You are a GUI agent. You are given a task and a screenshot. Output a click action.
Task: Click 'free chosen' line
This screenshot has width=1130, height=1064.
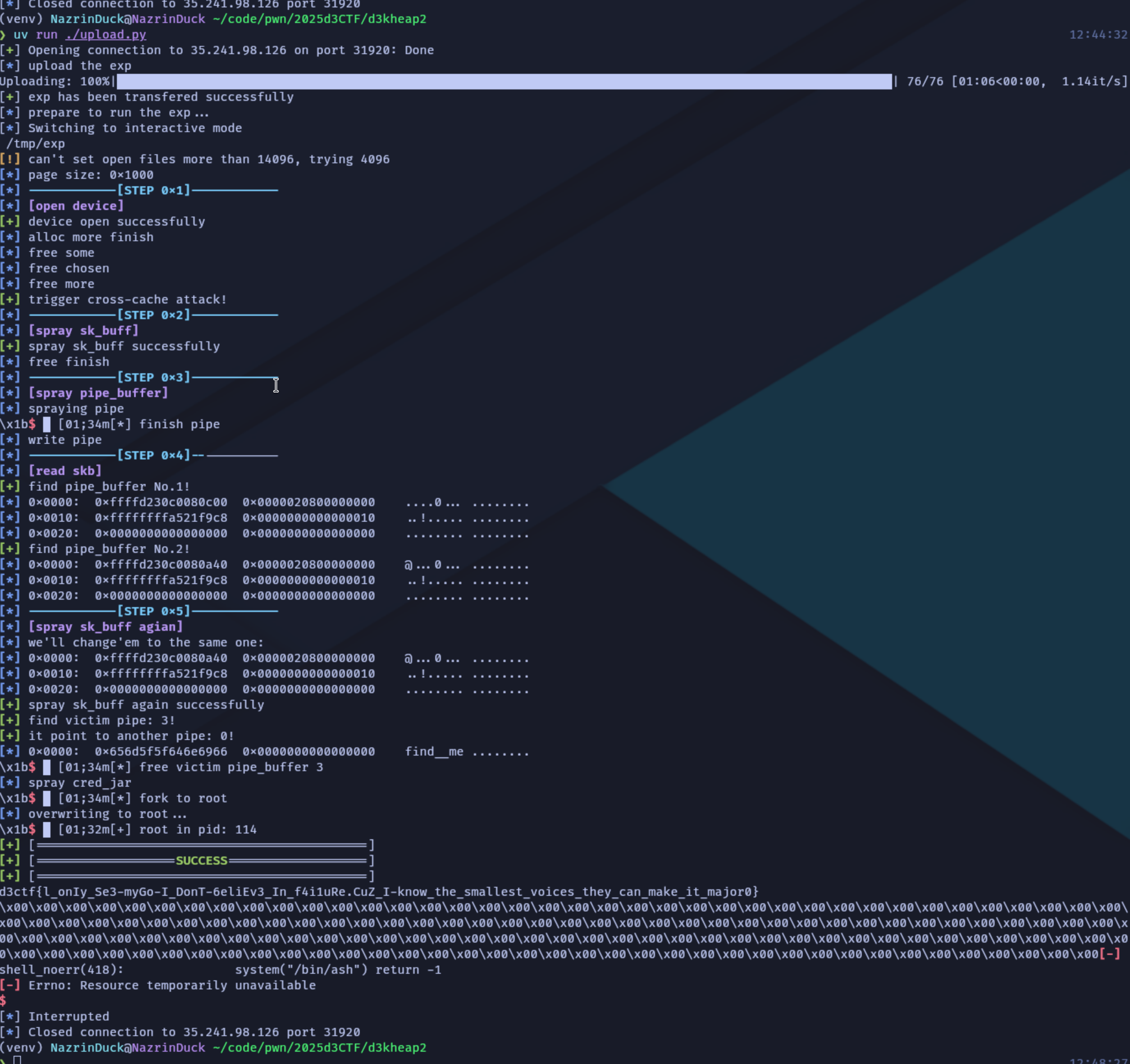coord(69,268)
